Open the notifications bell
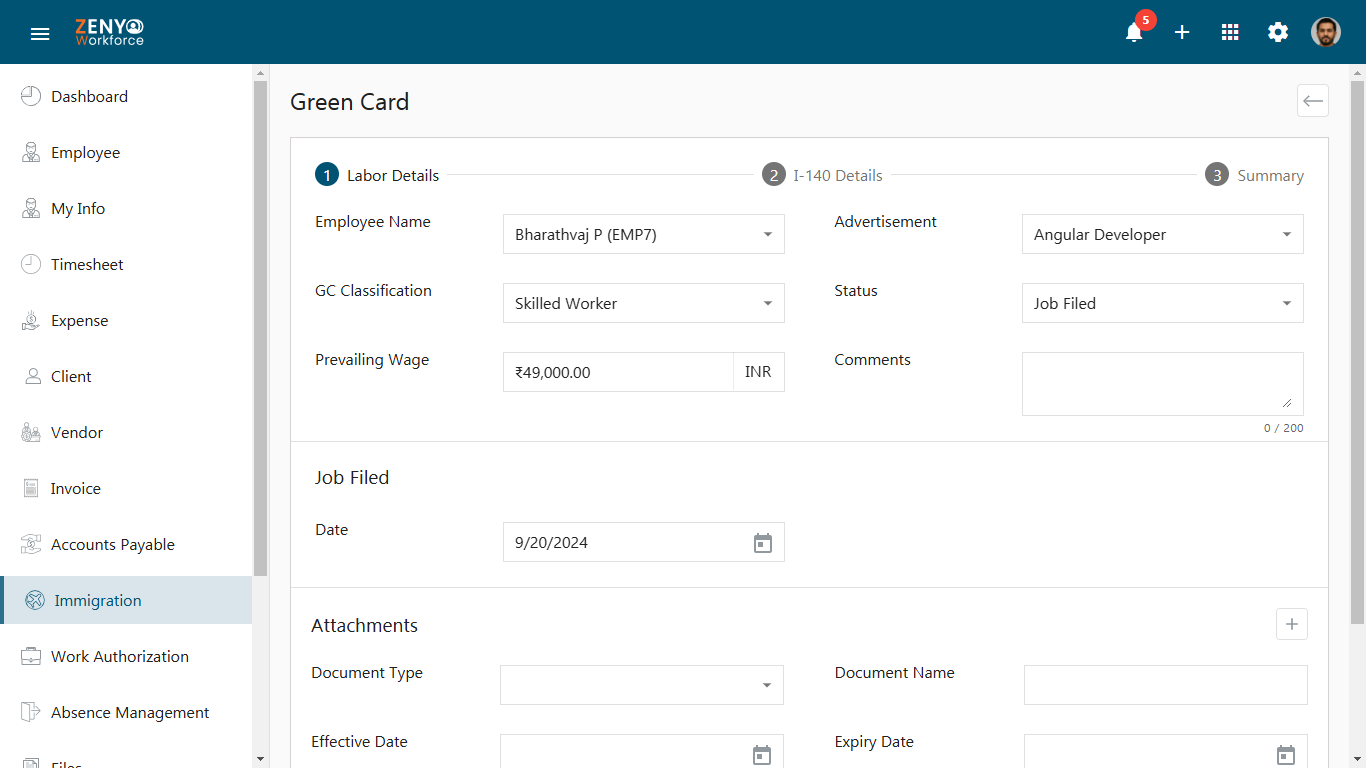This screenshot has width=1366, height=768. coord(1134,32)
